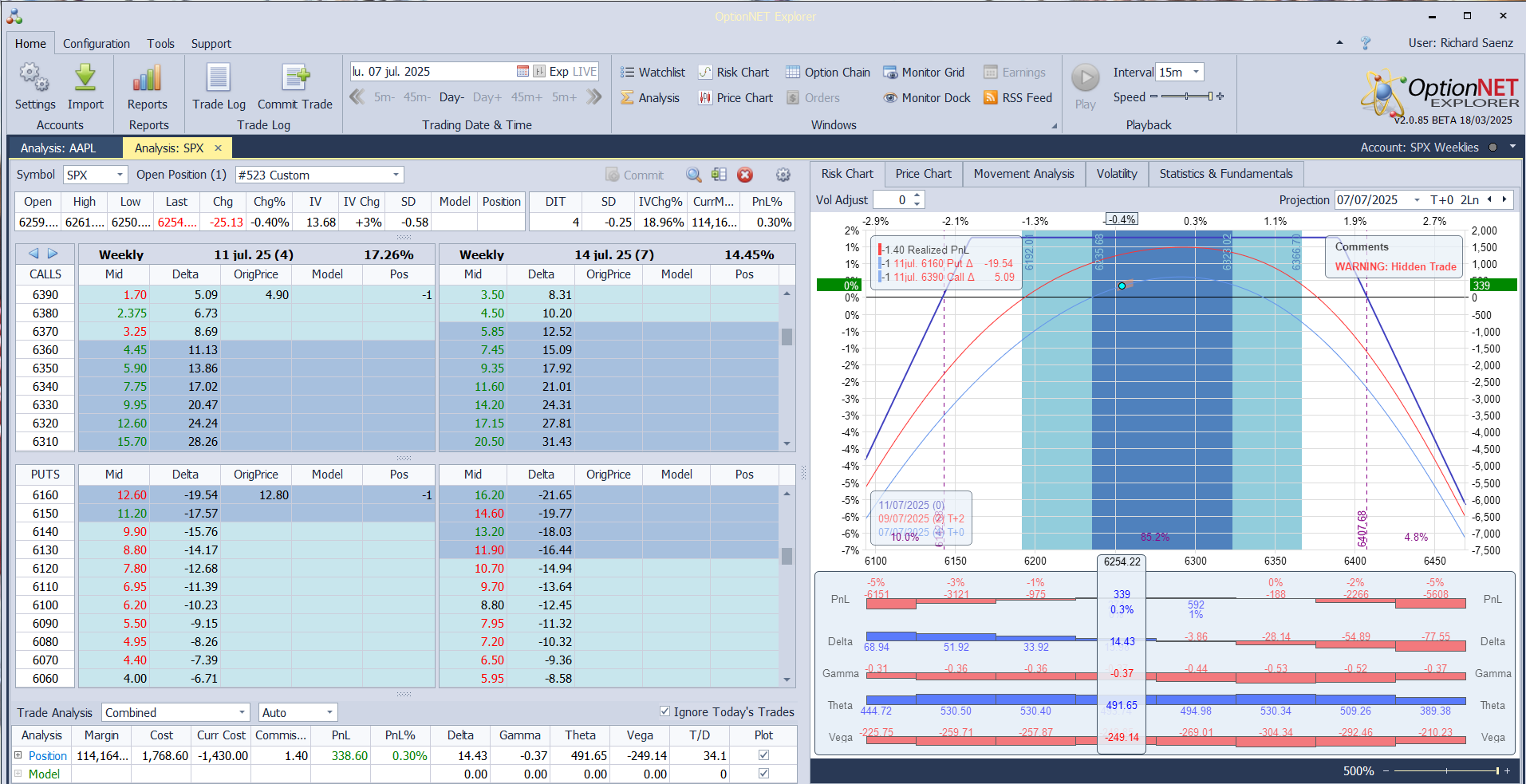Viewport: 1526px width, 784px height.
Task: Open the Open Position #523 Custom dropdown
Action: click(x=396, y=175)
